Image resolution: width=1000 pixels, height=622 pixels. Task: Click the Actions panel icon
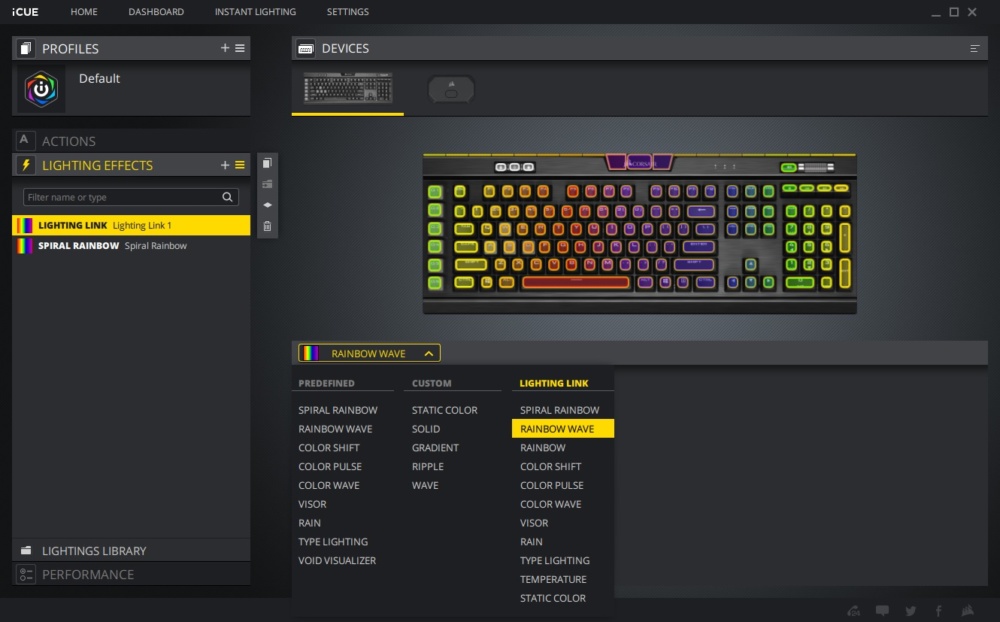[x=24, y=140]
